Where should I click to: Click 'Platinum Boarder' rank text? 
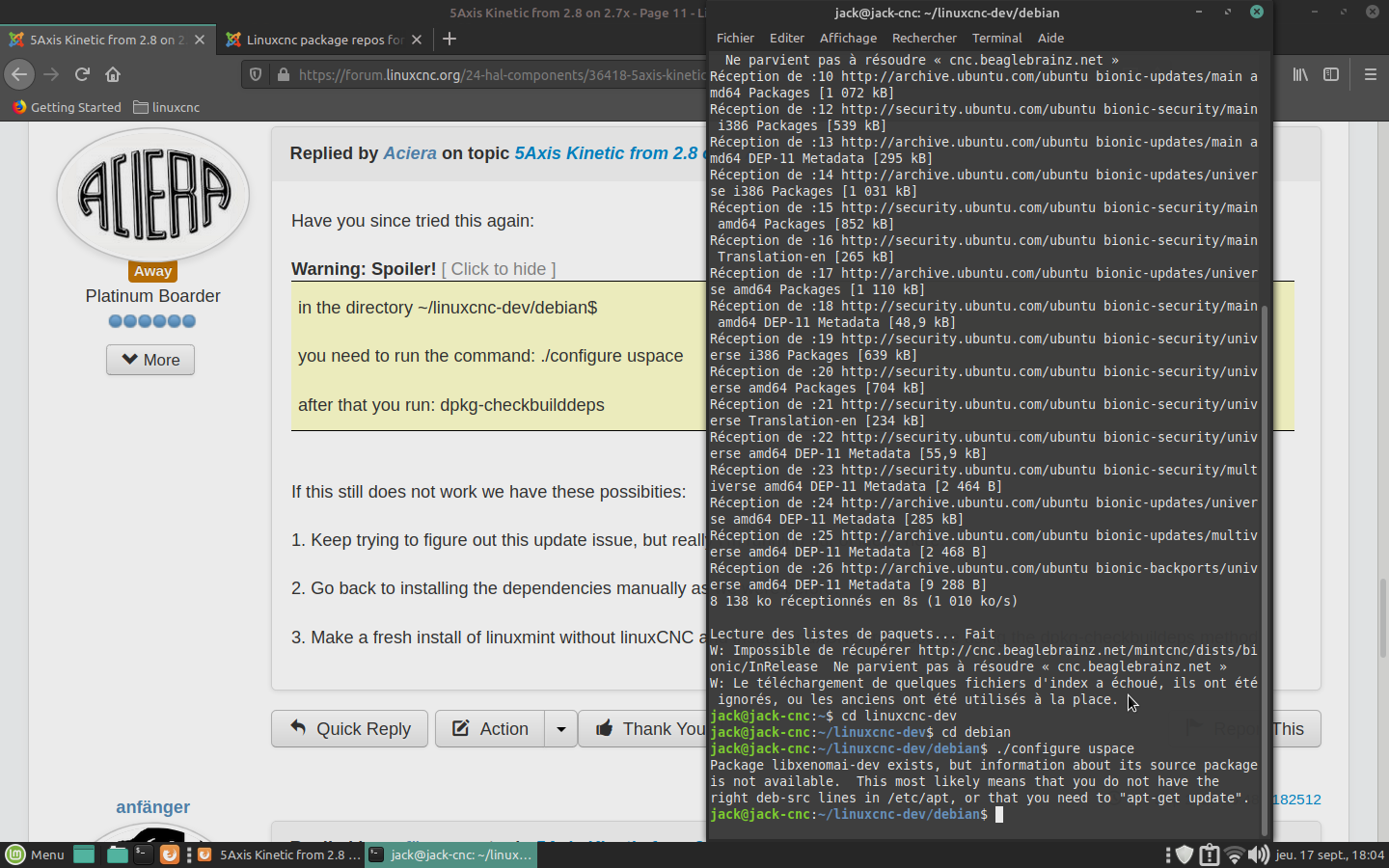tap(152, 296)
